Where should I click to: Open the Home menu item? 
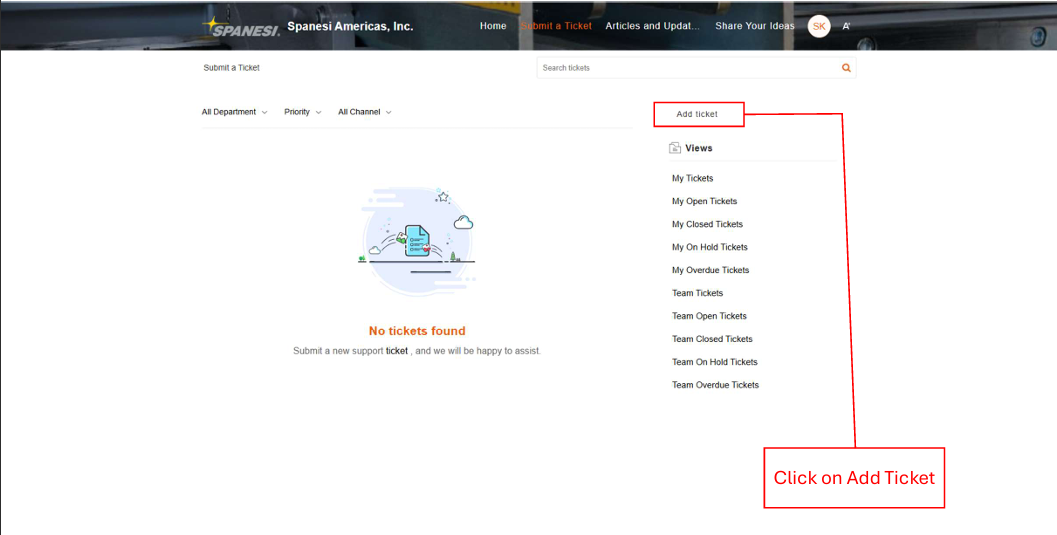point(493,26)
